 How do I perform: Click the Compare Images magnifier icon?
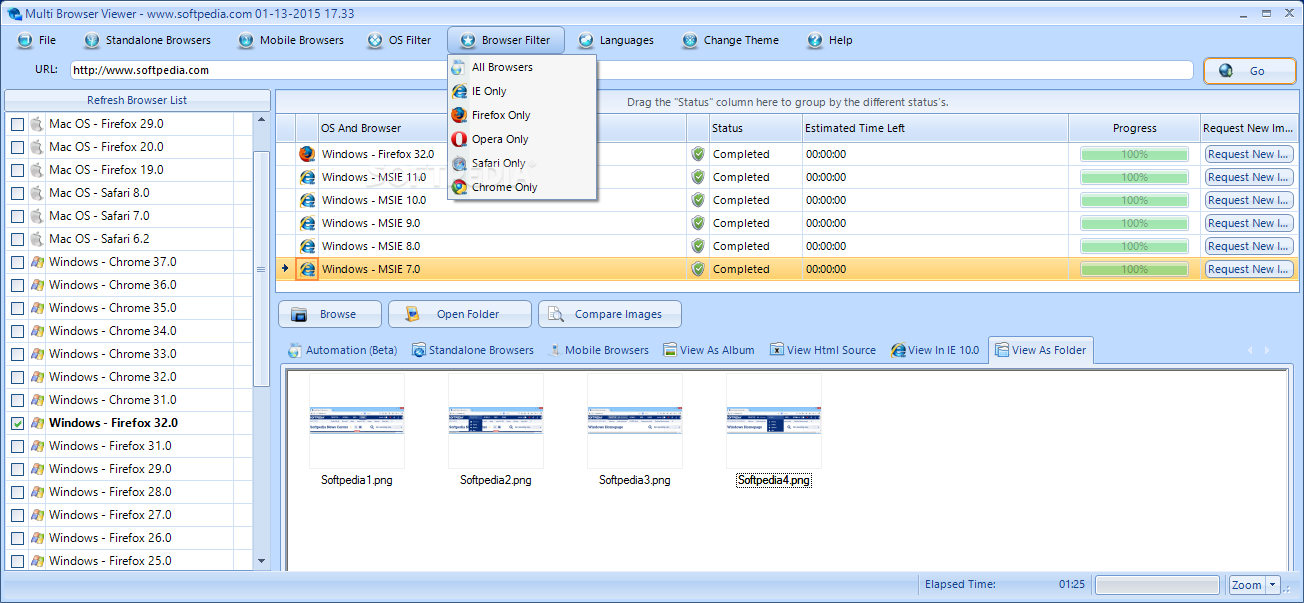tap(555, 314)
